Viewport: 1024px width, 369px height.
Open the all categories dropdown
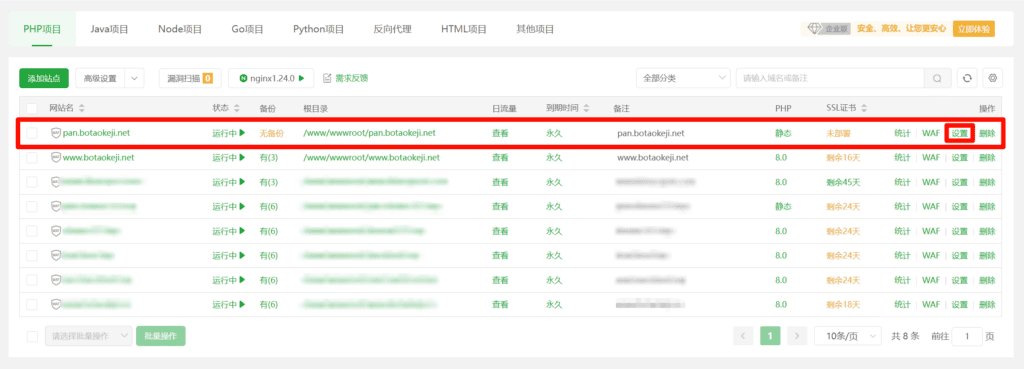tap(683, 78)
